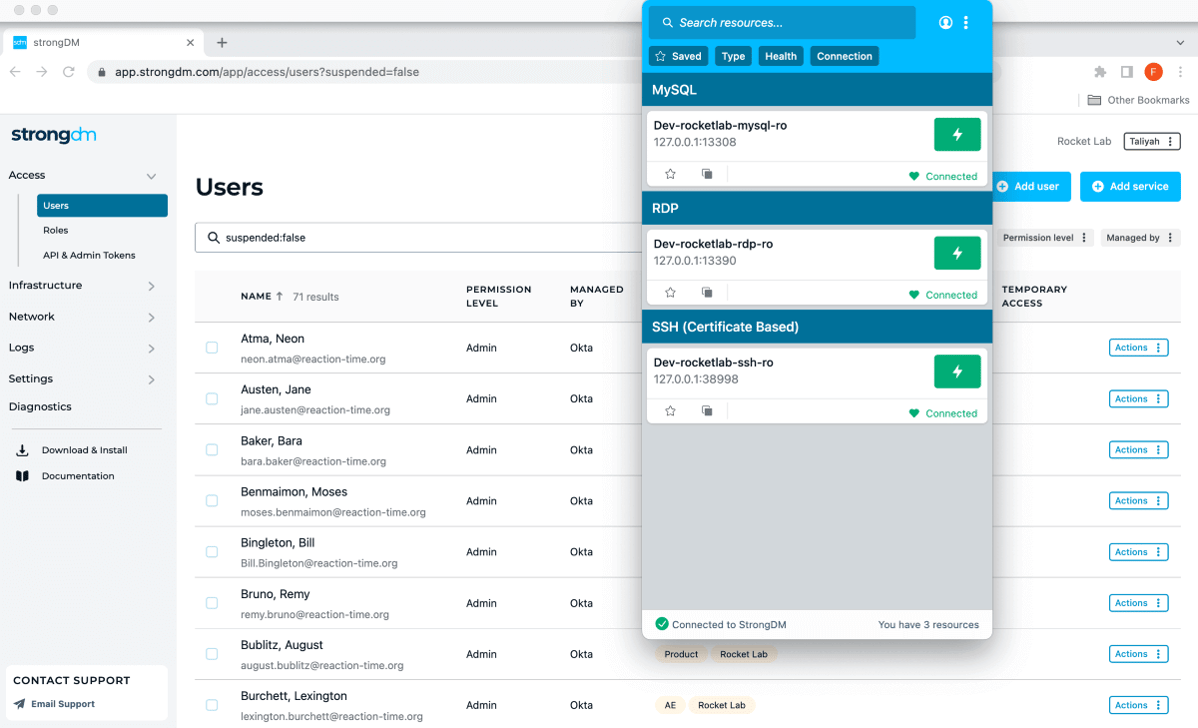Open the profile icon in strongDM app header

pyautogui.click(x=945, y=22)
